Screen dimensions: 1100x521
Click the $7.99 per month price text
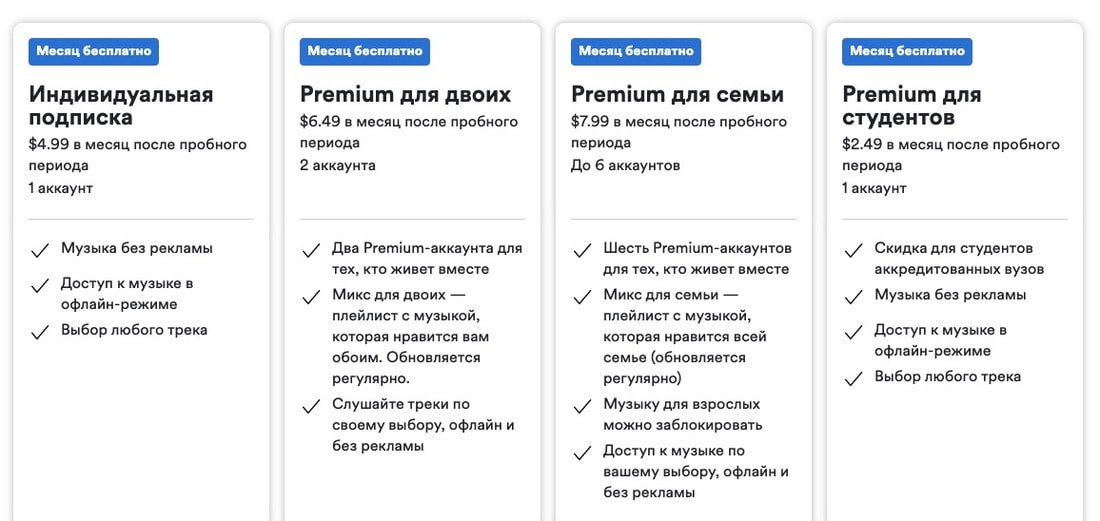pos(678,132)
